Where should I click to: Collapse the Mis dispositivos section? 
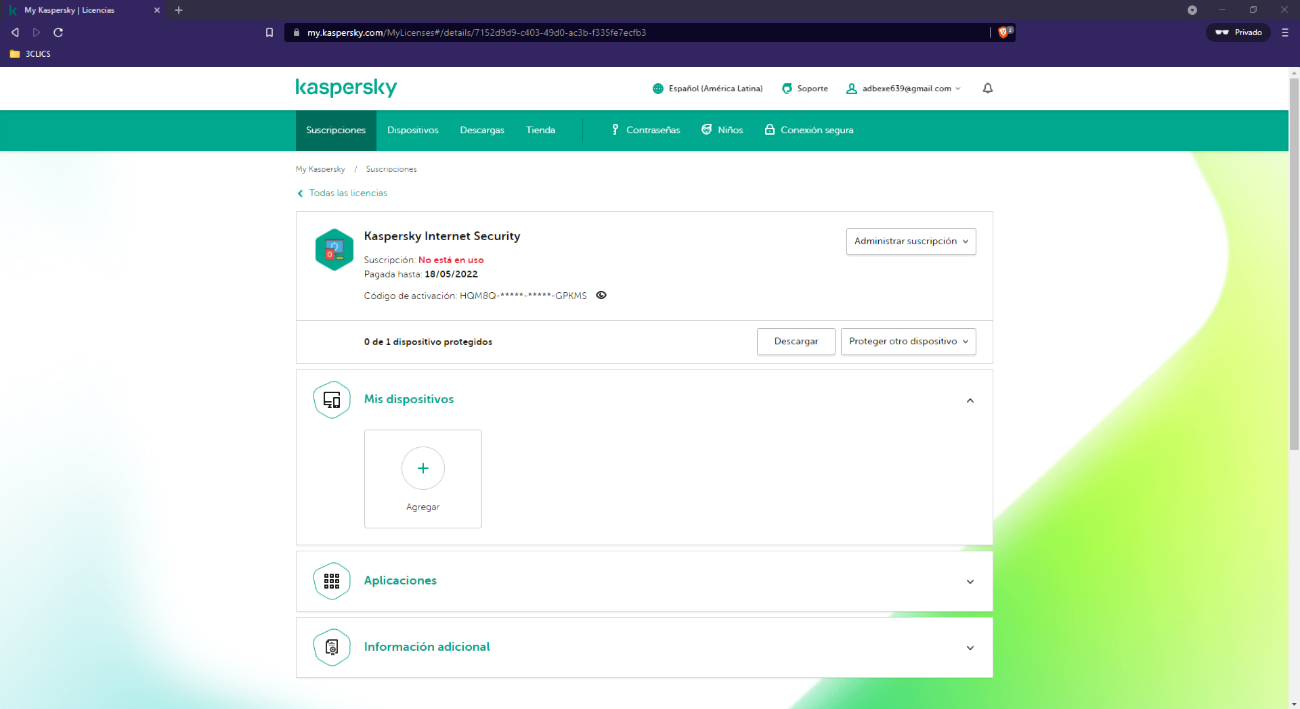tap(969, 400)
